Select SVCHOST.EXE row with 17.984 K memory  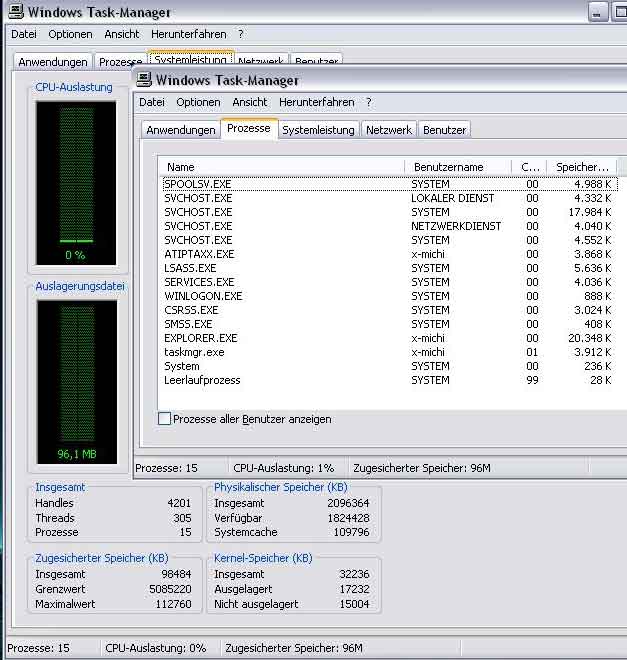pyautogui.click(x=390, y=212)
